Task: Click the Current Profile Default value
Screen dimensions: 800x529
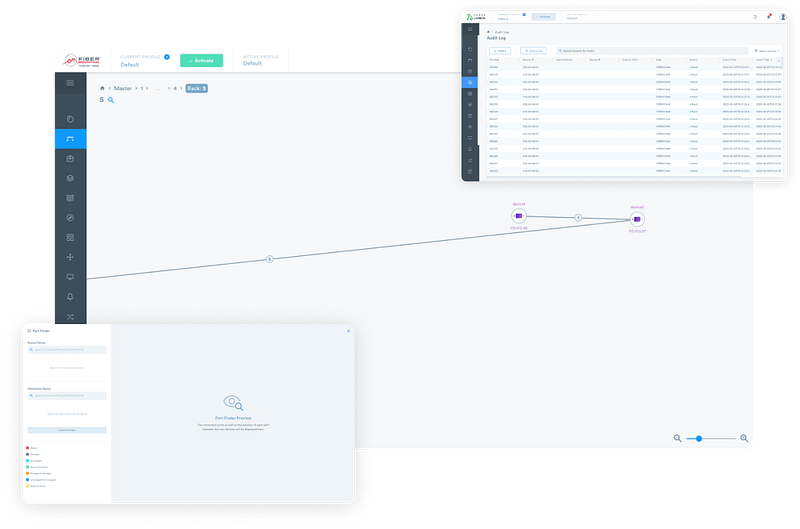Action: 130,65
